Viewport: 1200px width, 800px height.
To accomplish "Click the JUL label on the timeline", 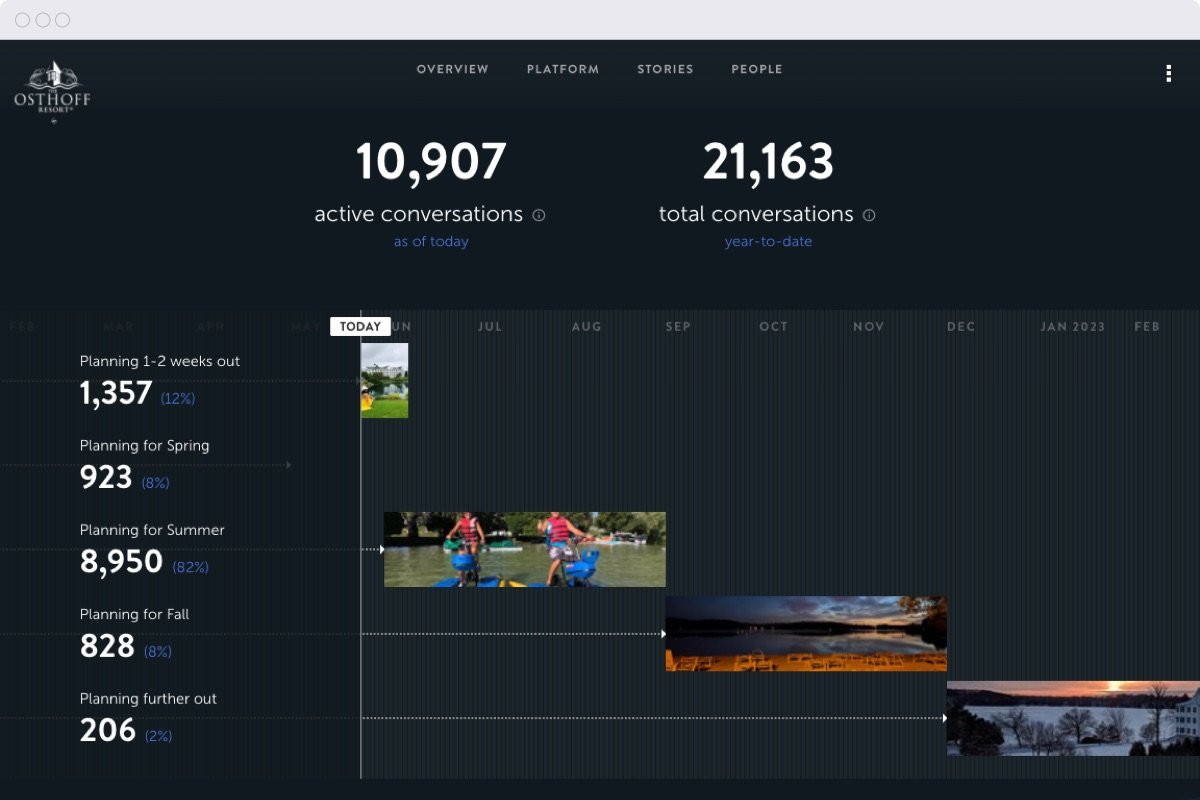I will [489, 326].
